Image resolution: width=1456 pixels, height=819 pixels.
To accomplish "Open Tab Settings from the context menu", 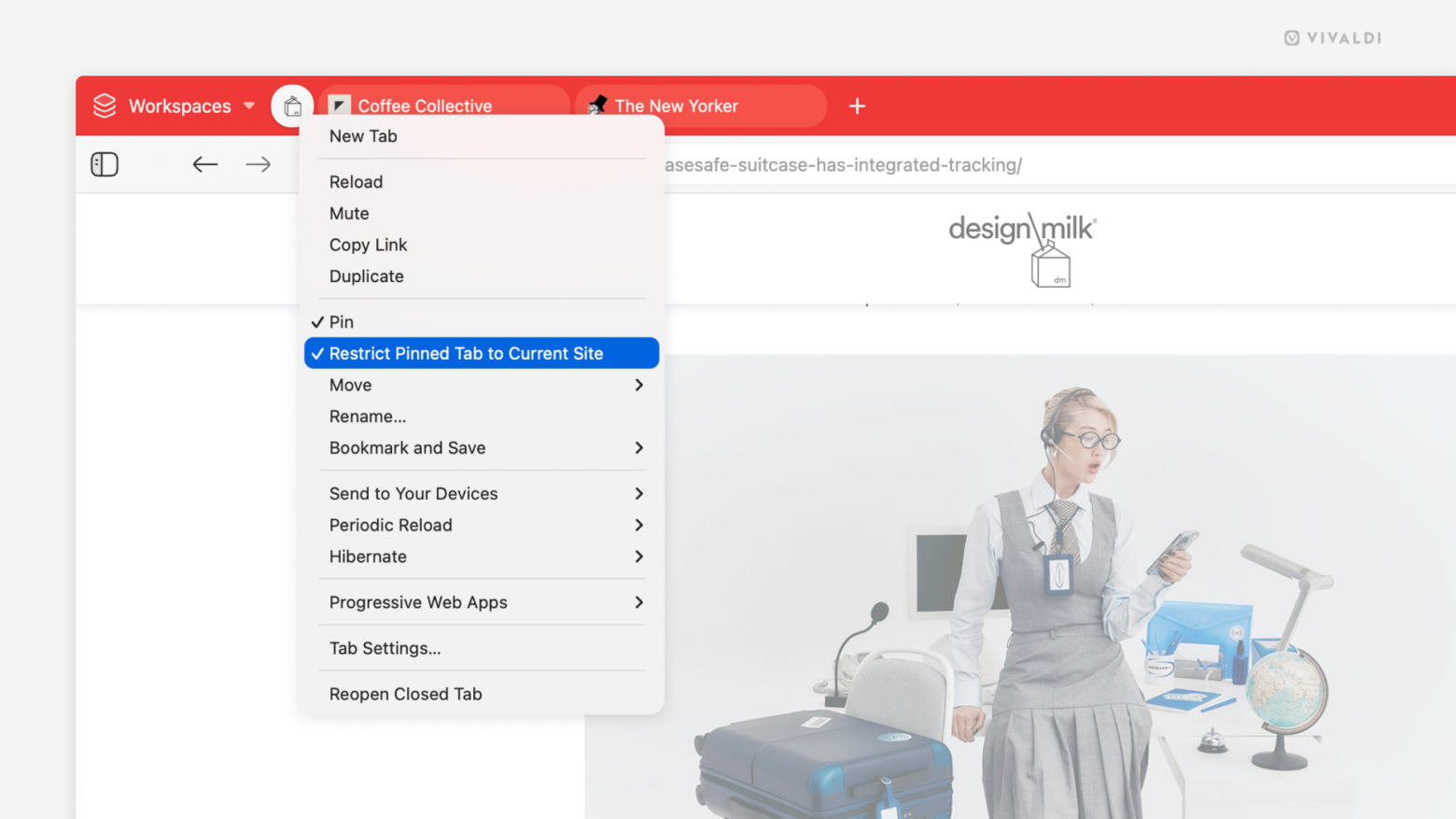I will point(385,648).
